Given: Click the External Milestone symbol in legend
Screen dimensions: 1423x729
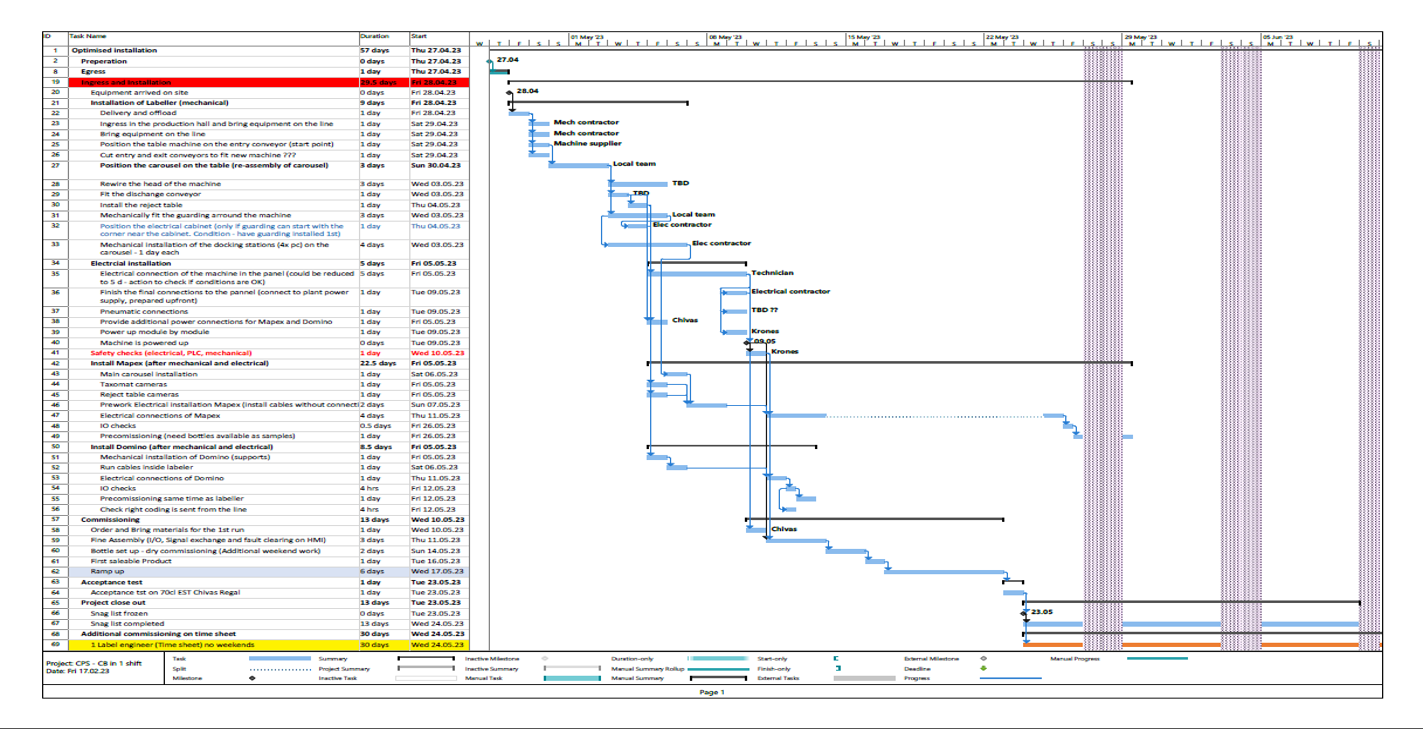Looking at the screenshot, I should point(984,659).
